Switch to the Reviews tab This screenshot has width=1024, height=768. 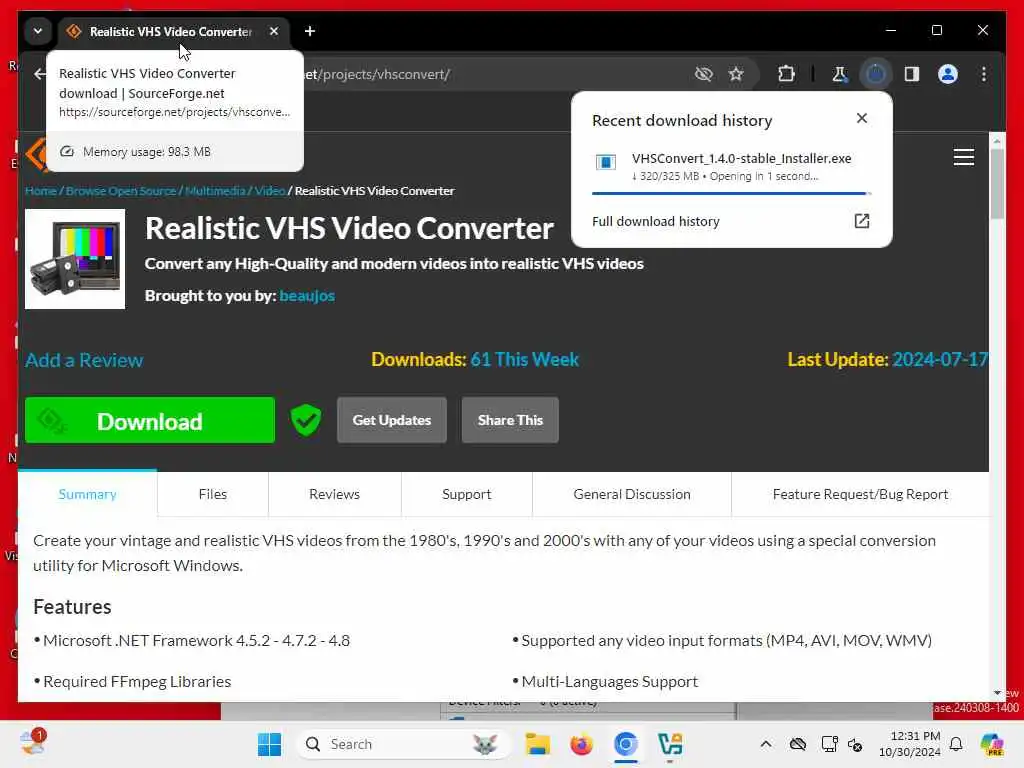coord(334,494)
